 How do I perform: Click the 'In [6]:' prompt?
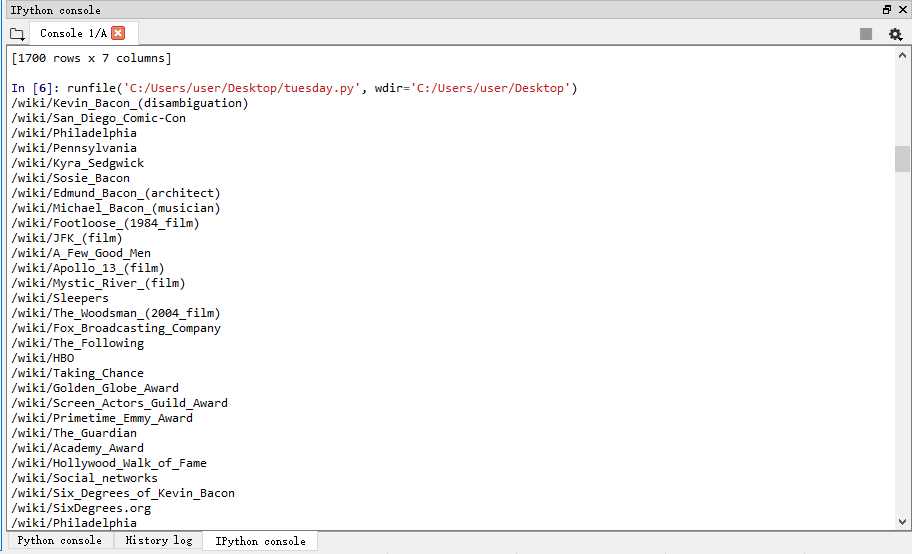35,88
